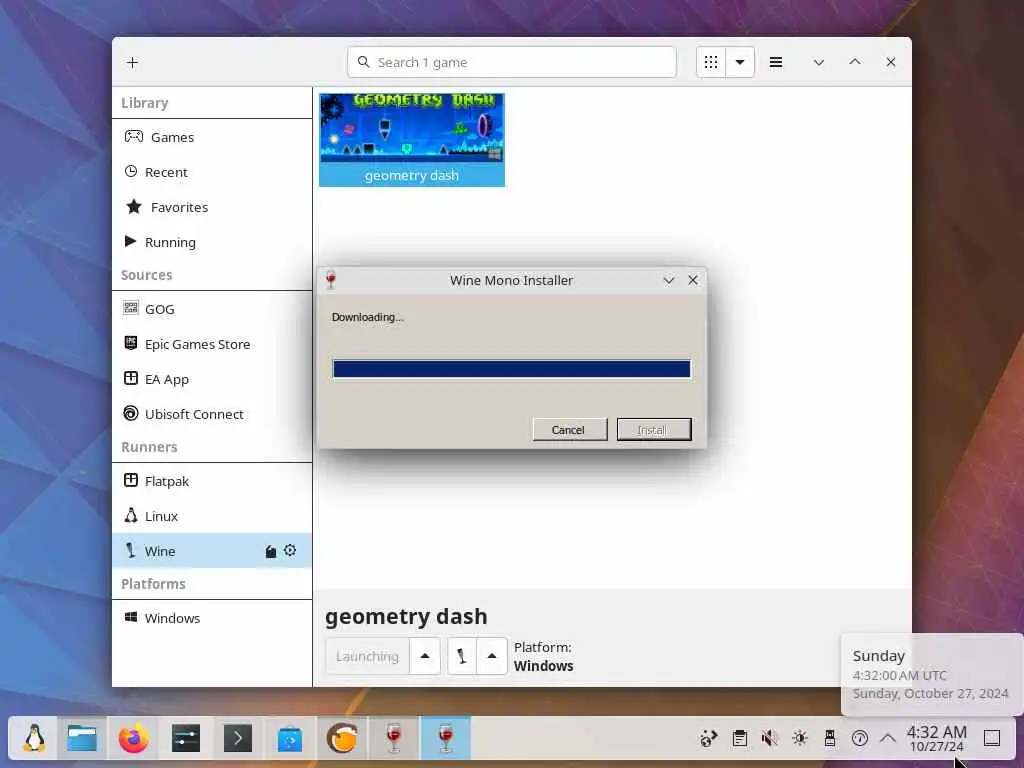Select the Linux runner
Viewport: 1024px width, 768px height.
coord(212,516)
